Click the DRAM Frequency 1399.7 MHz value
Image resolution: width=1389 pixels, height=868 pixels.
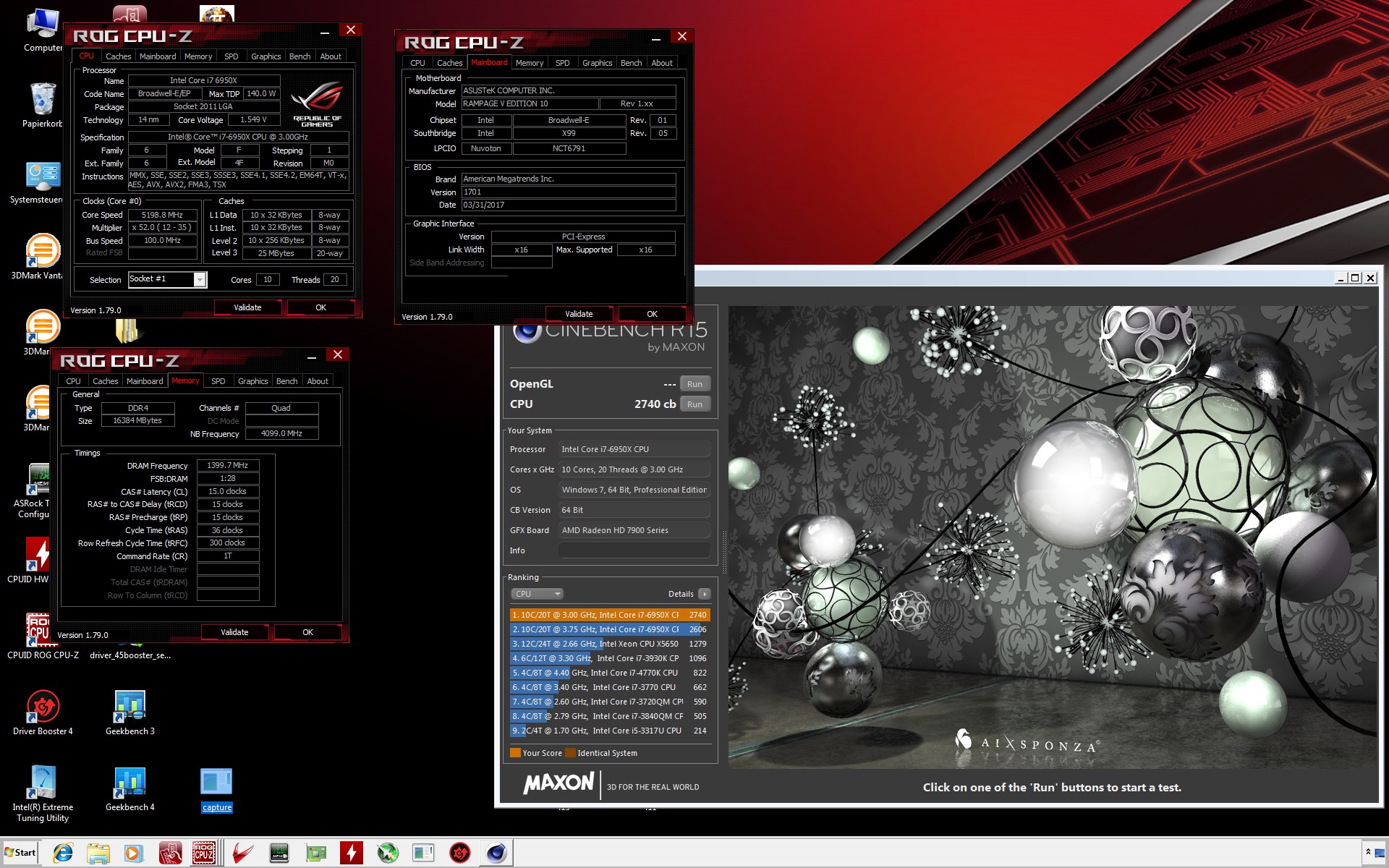[228, 466]
